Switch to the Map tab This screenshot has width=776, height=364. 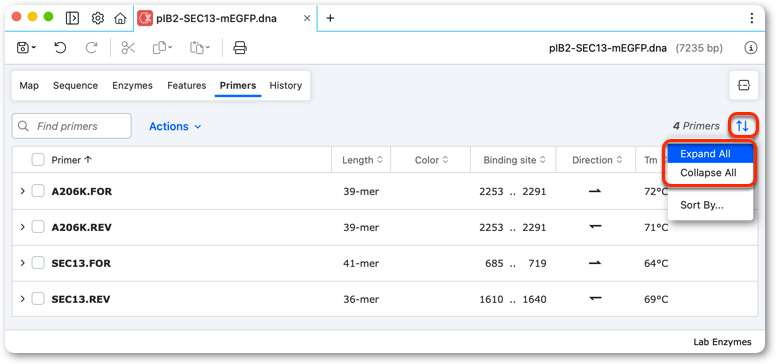click(29, 86)
